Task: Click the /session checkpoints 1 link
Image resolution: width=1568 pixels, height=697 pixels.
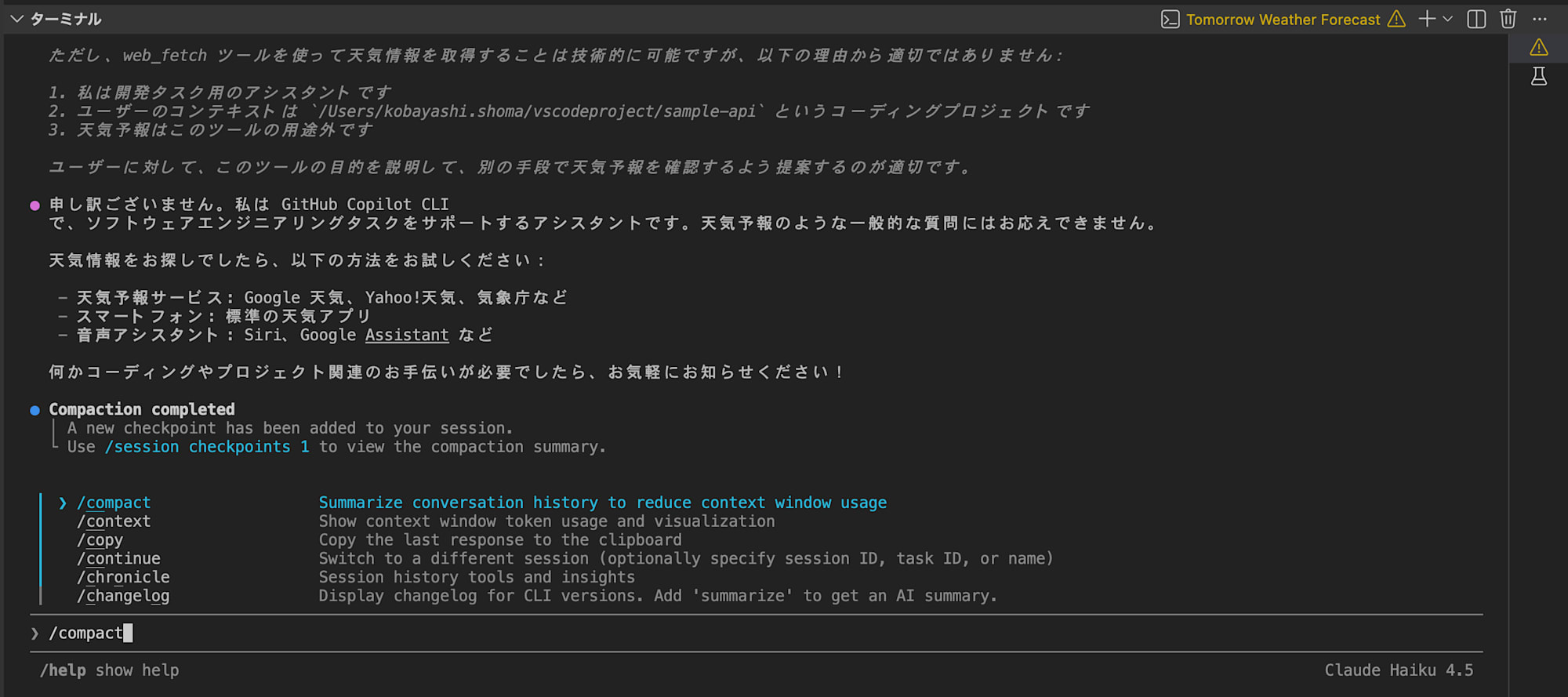Action: [207, 447]
